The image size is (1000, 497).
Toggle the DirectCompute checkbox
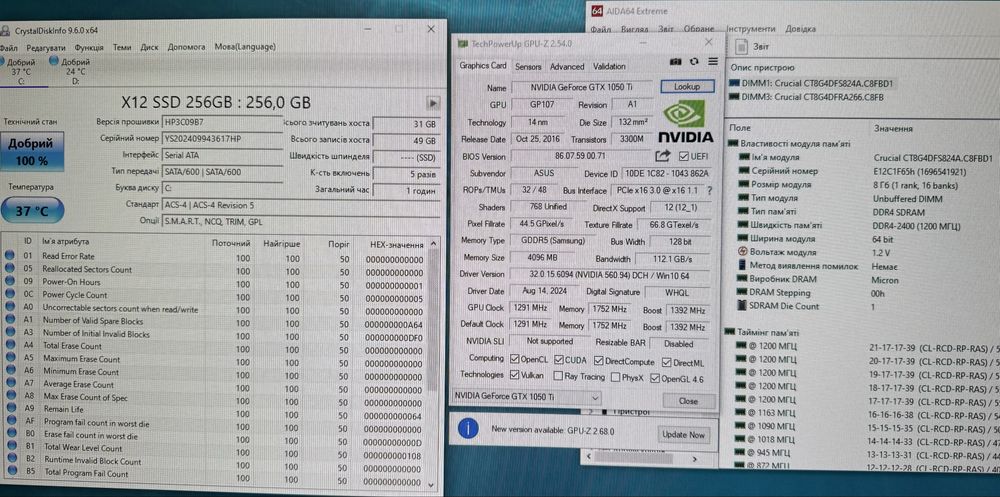tap(599, 361)
